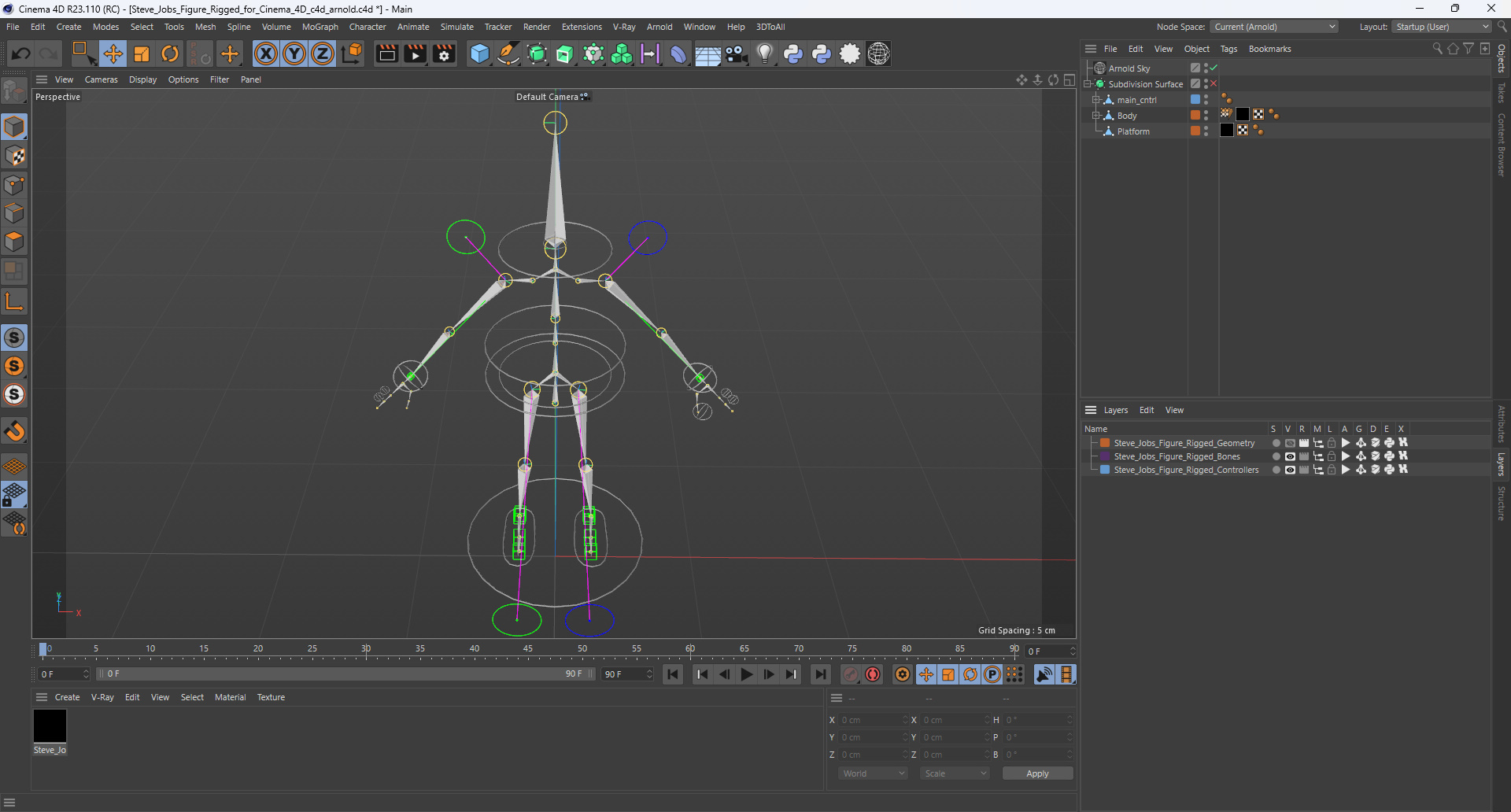1511x812 pixels.
Task: Select the Move tool in toolbar
Action: 113,54
